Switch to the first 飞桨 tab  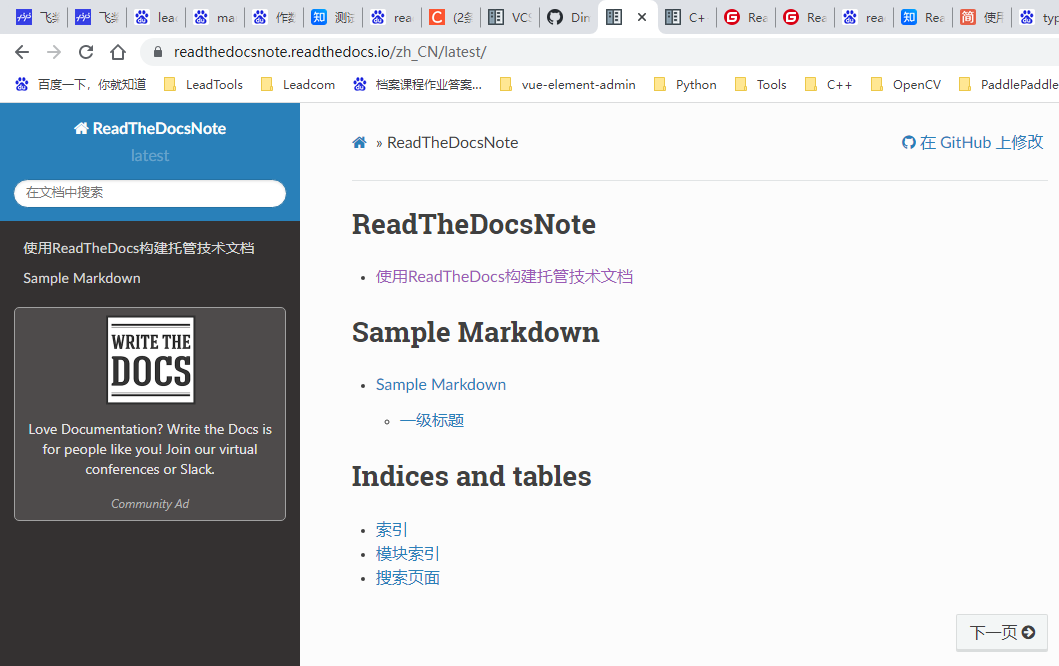(x=38, y=17)
